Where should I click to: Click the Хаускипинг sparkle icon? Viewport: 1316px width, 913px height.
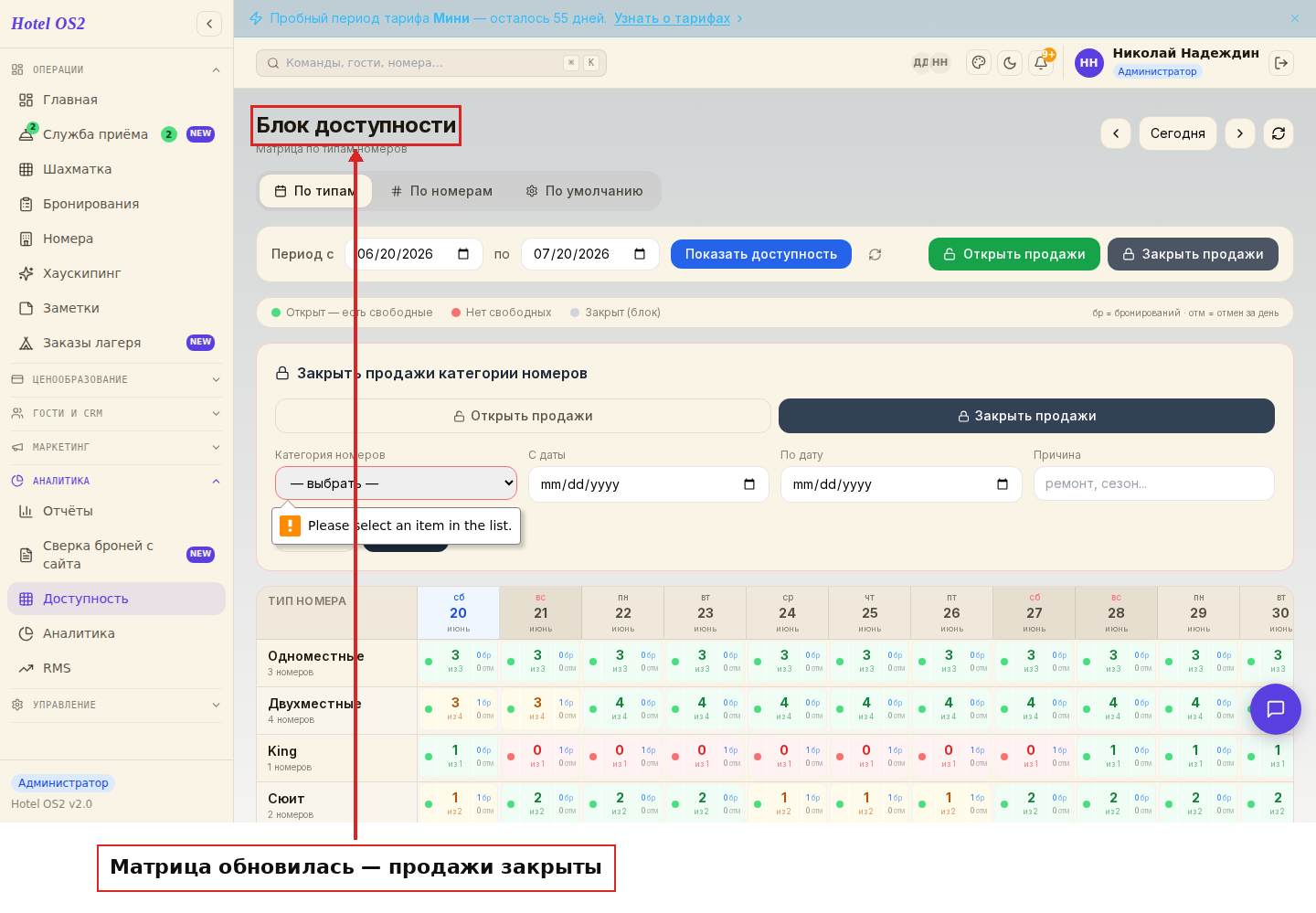[26, 273]
